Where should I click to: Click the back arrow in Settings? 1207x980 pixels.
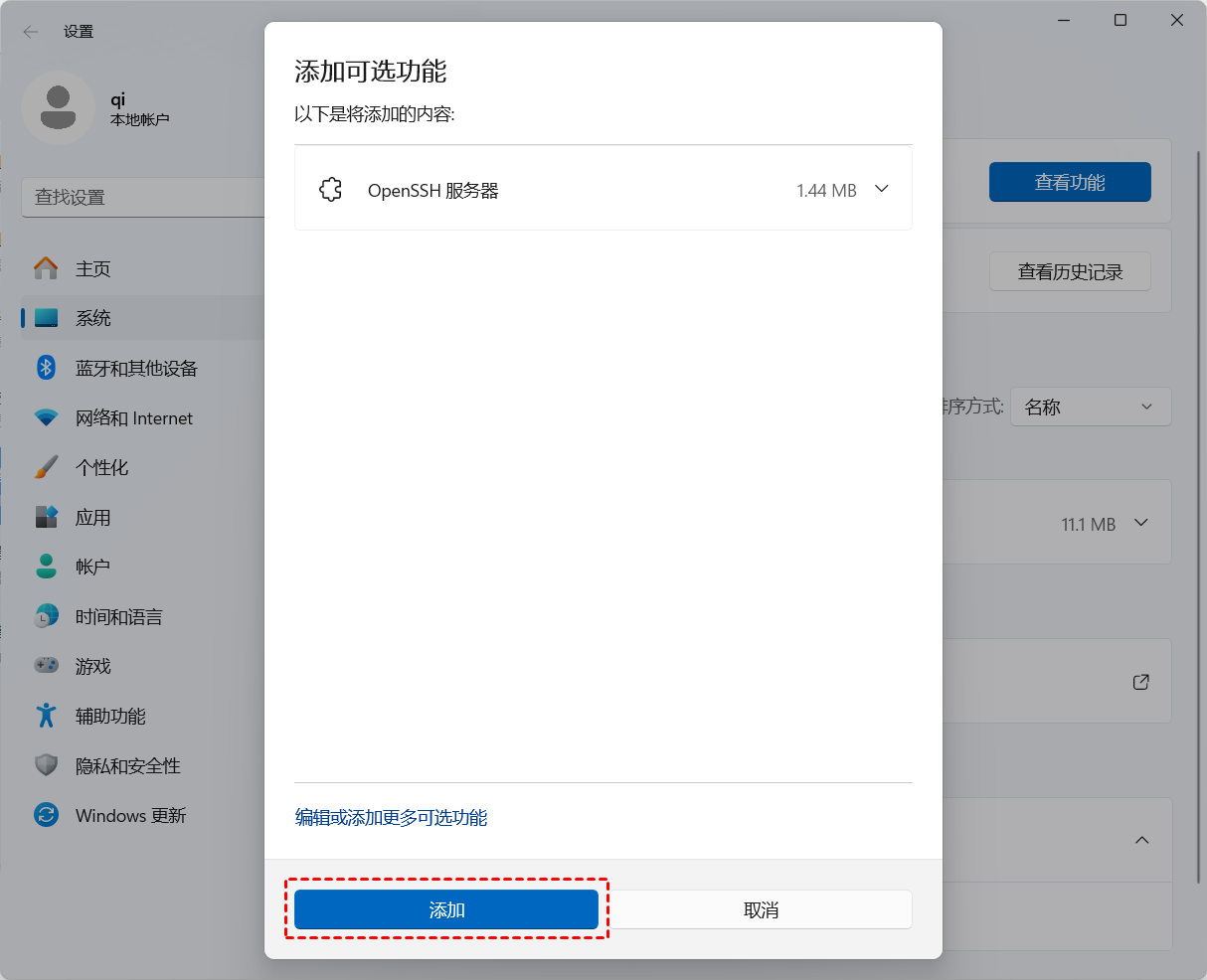point(31,32)
